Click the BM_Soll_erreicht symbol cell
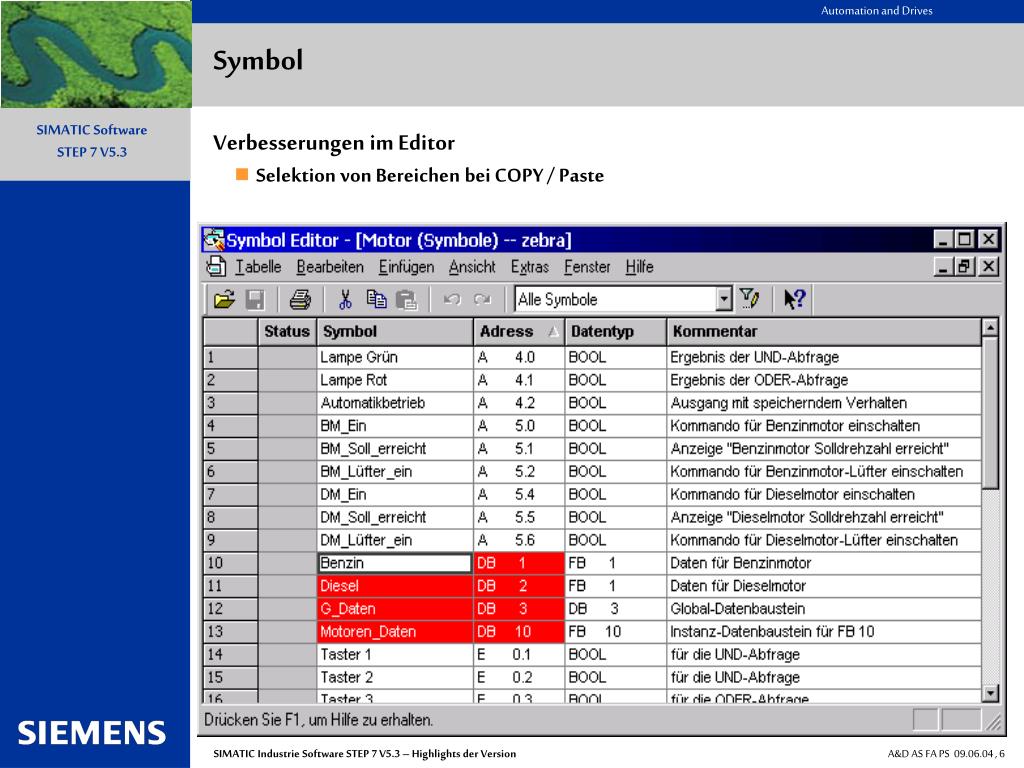Screen dimensions: 1024x768 click(x=394, y=449)
